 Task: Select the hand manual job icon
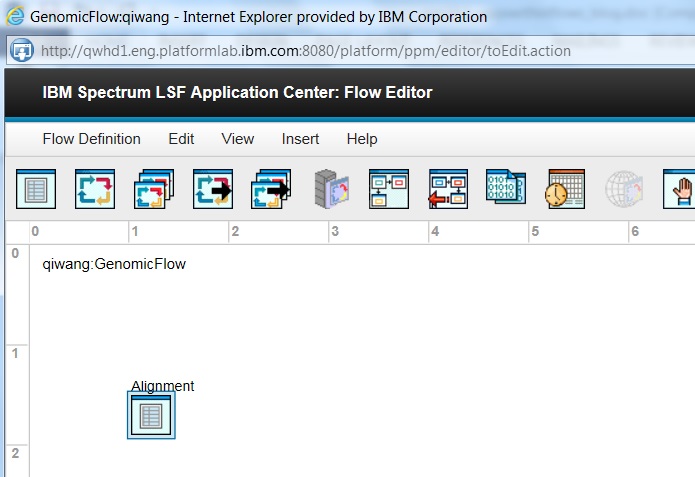tap(679, 189)
